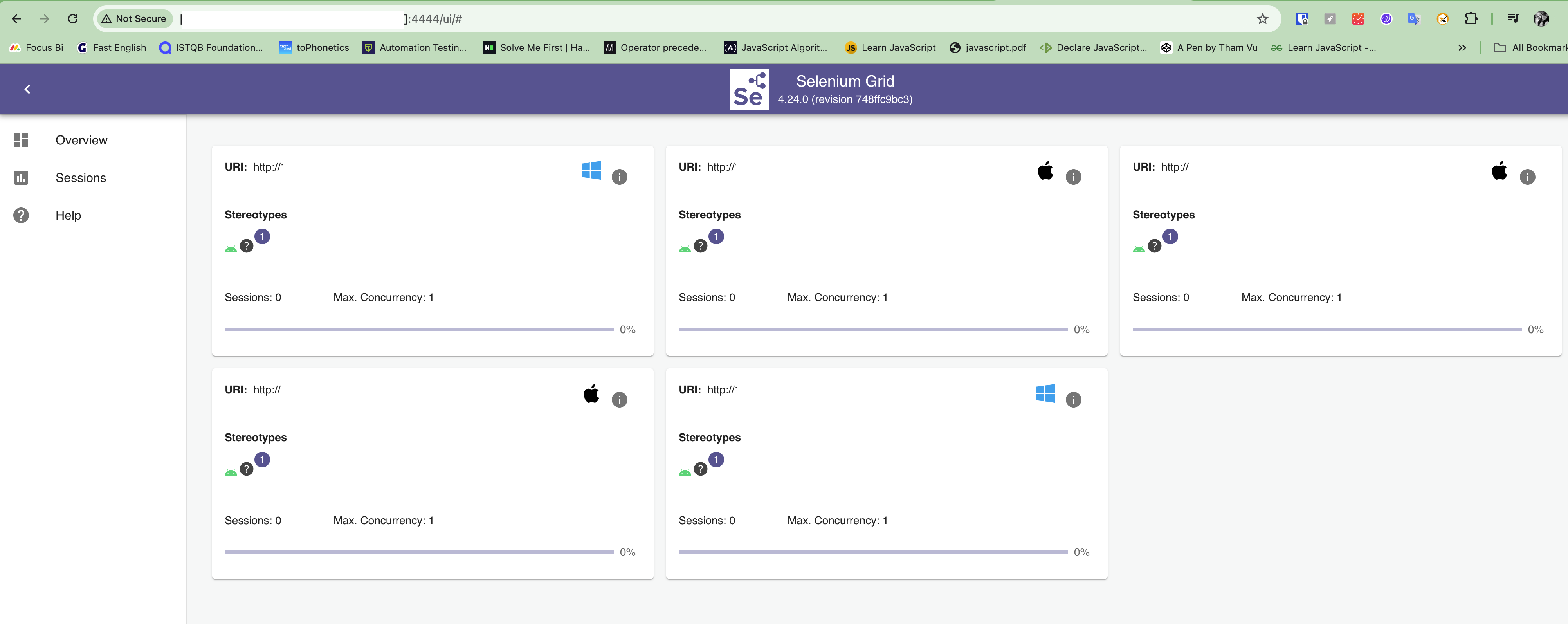1568x624 pixels.
Task: Go to Overview in sidebar
Action: point(81,140)
